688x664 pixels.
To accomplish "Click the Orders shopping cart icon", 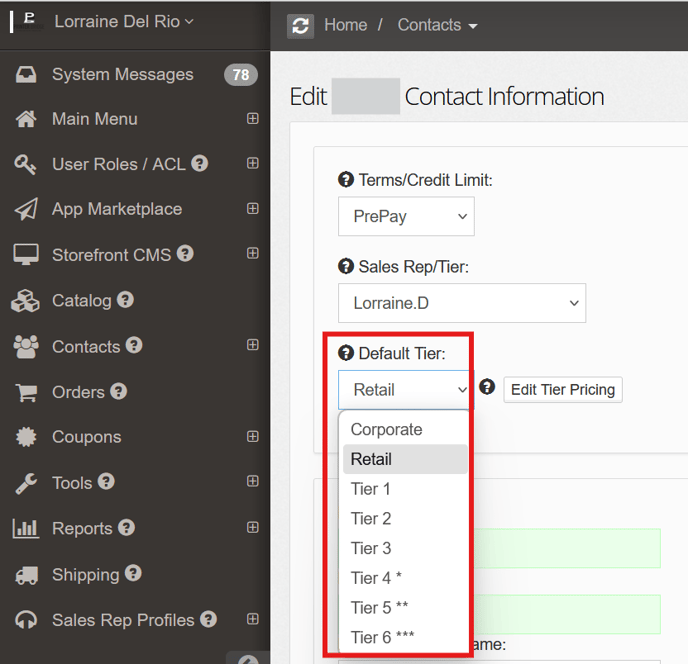I will point(26,392).
